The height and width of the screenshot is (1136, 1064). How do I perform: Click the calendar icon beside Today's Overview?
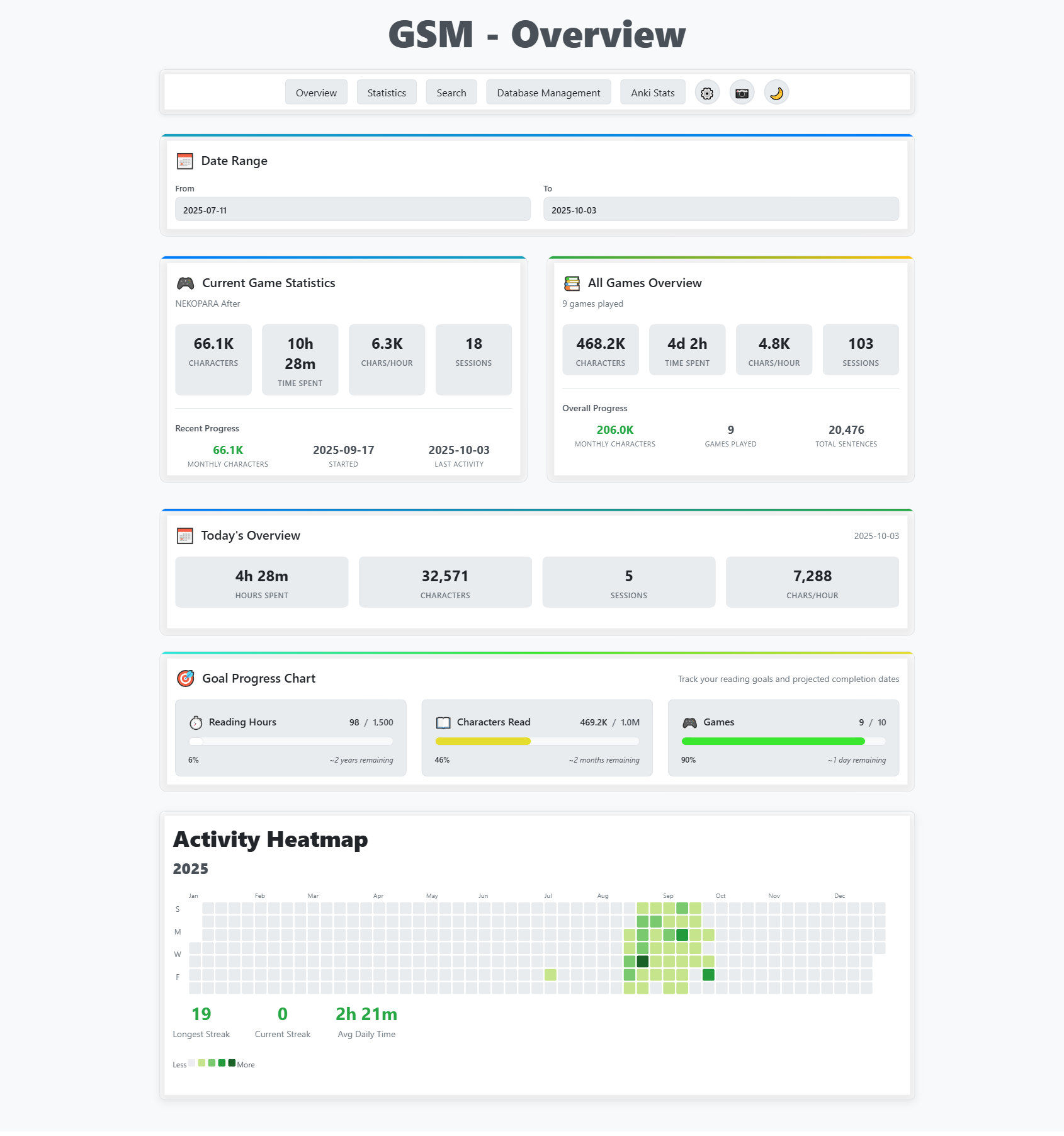[x=184, y=536]
